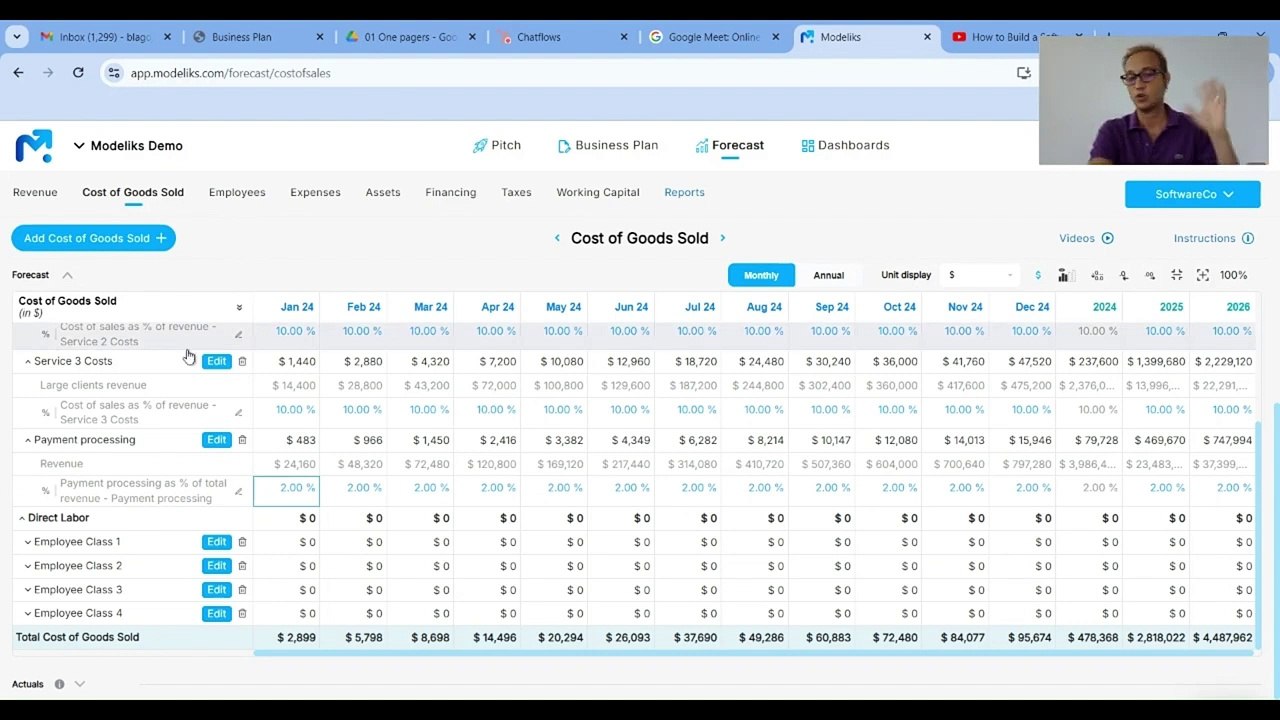The width and height of the screenshot is (1280, 720).
Task: Click the Modeliks logo icon
Action: [x=34, y=146]
